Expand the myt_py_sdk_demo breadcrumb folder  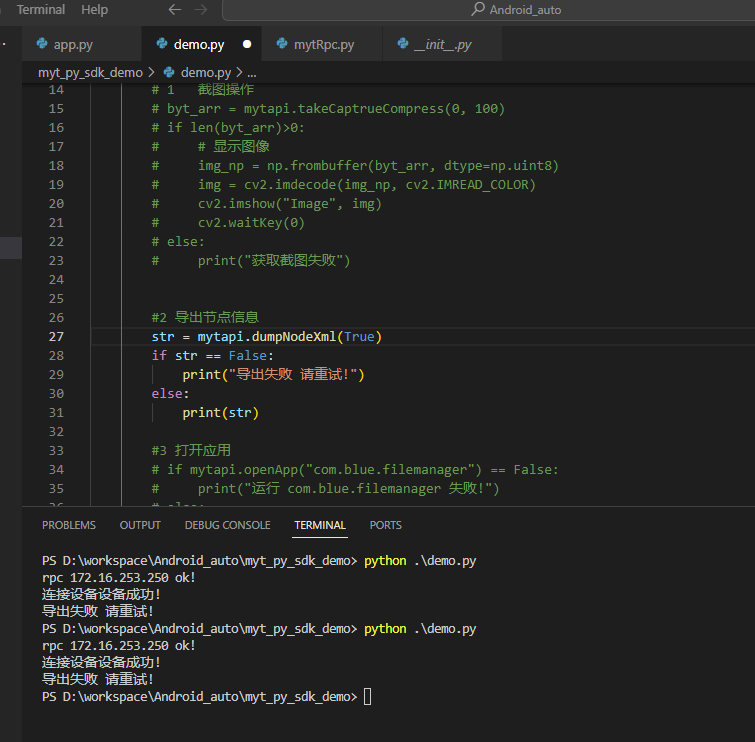[90, 73]
